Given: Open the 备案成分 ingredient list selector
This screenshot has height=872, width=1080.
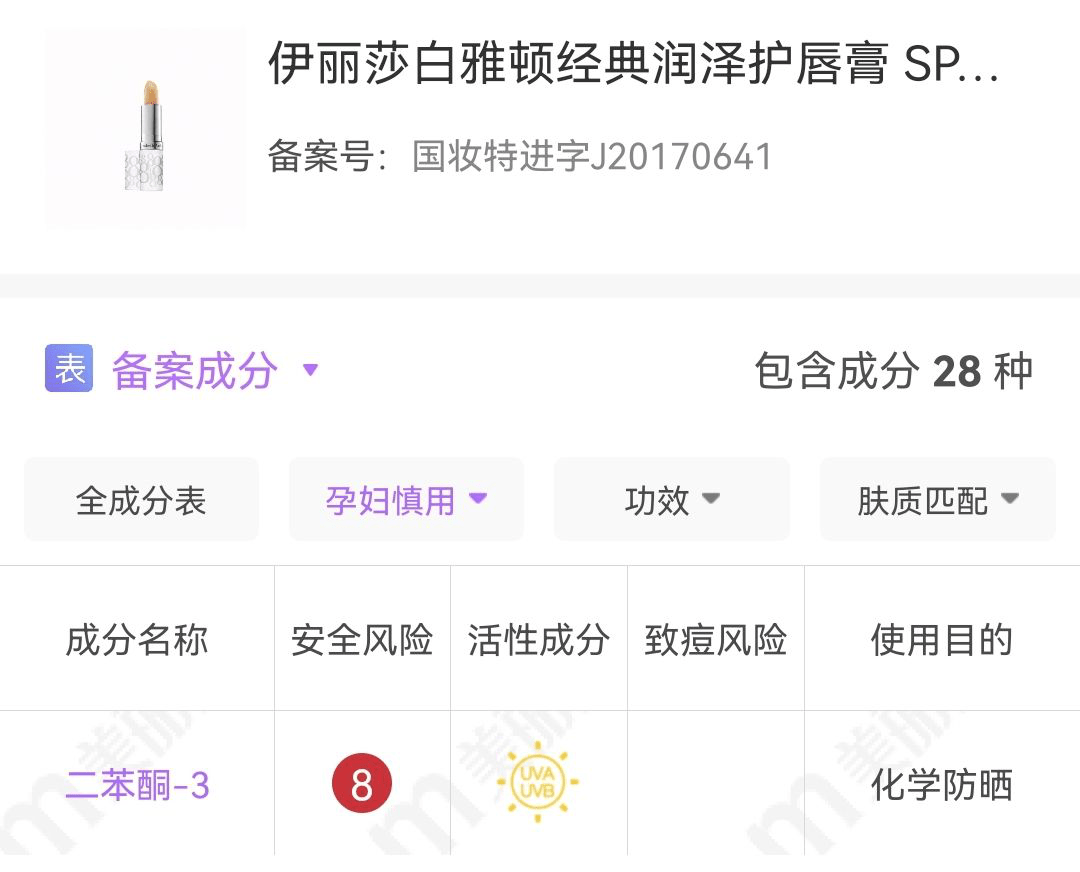Looking at the screenshot, I should point(194,370).
